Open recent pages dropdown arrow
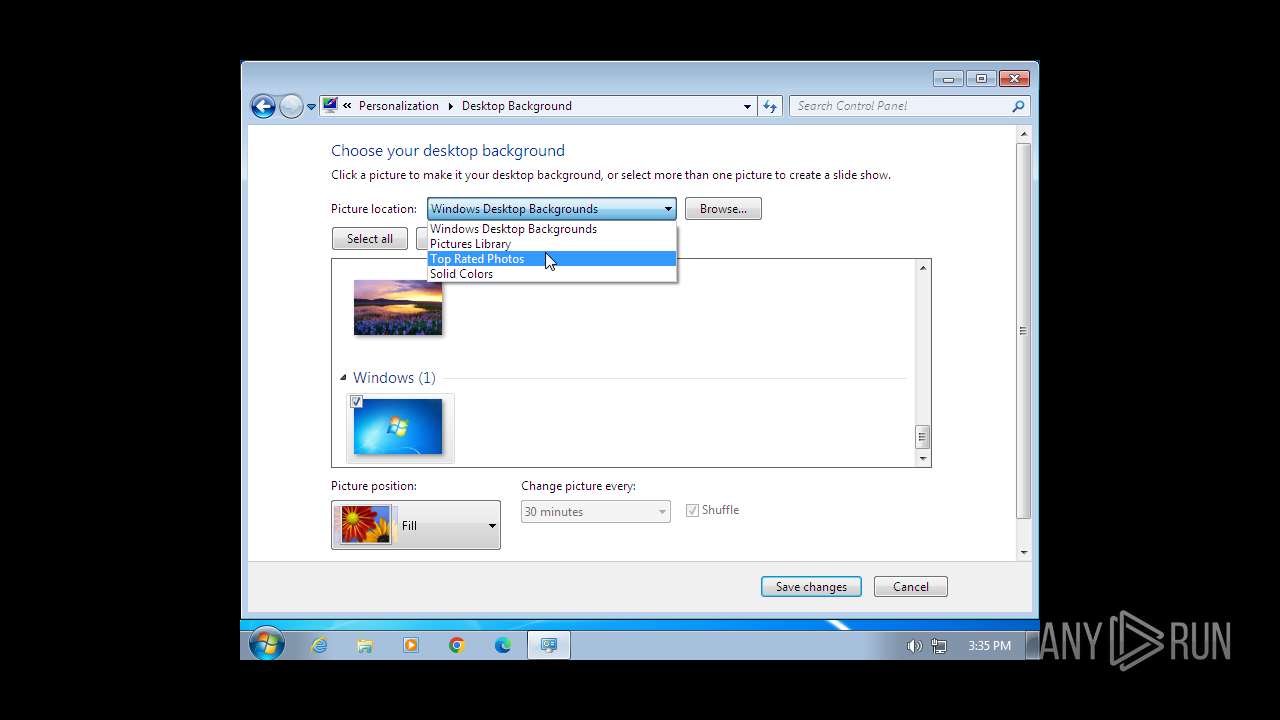Viewport: 1280px width, 720px height. point(311,106)
